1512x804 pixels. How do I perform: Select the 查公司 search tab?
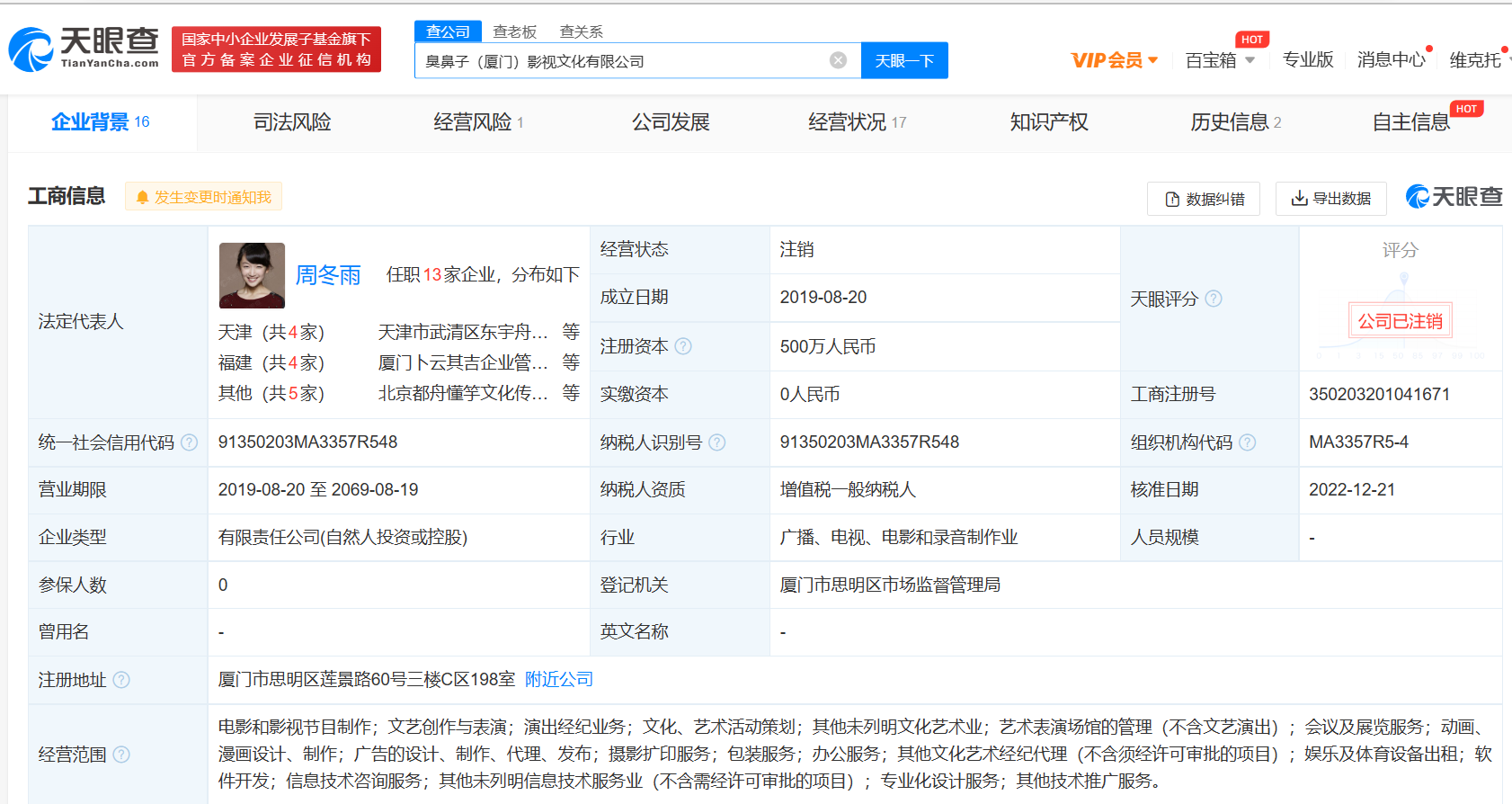tap(448, 31)
